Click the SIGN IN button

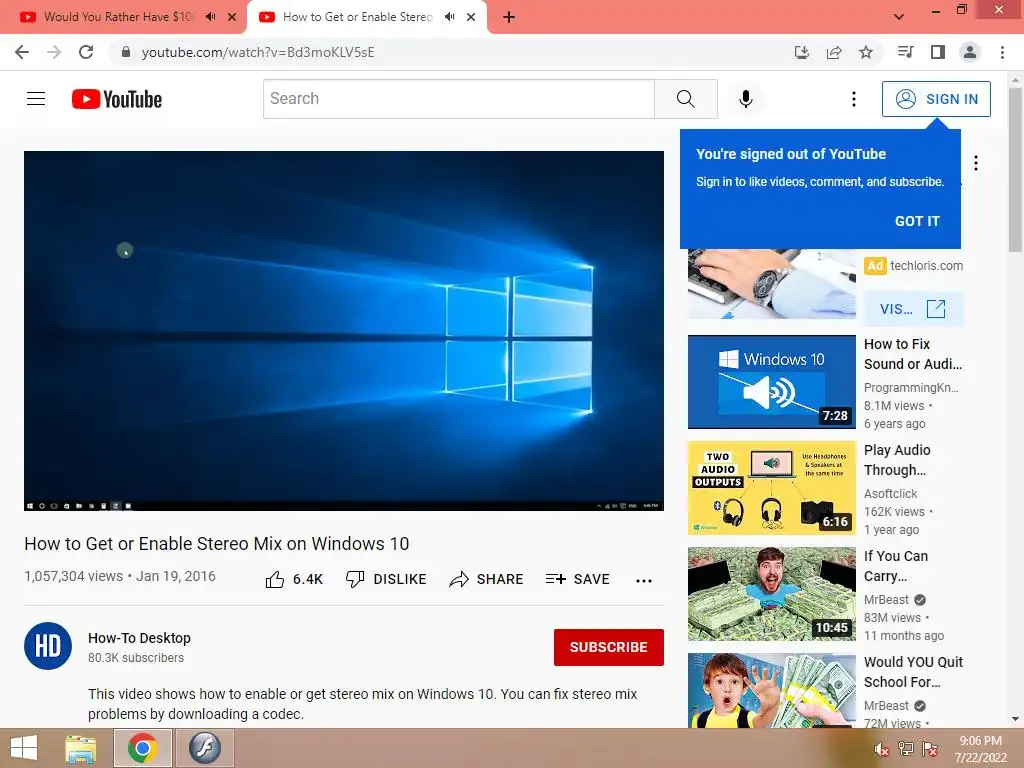[936, 99]
